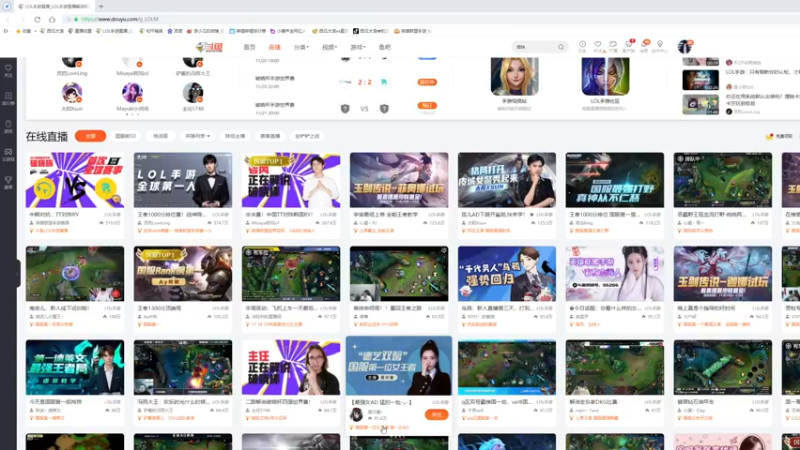
Task: Open the 视频 dropdown in the navigation
Action: pyautogui.click(x=329, y=47)
